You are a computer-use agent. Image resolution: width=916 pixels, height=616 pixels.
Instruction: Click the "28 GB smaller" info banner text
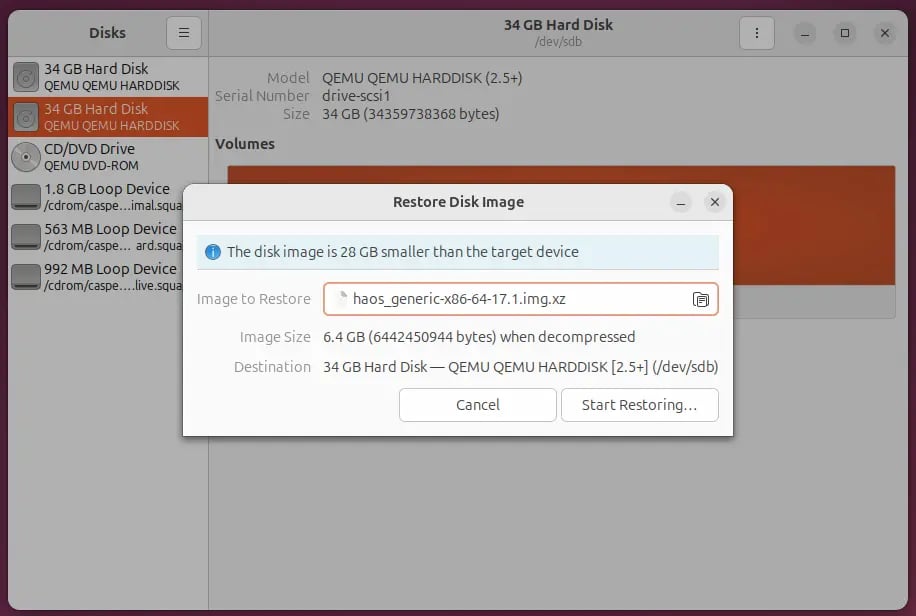coord(402,252)
